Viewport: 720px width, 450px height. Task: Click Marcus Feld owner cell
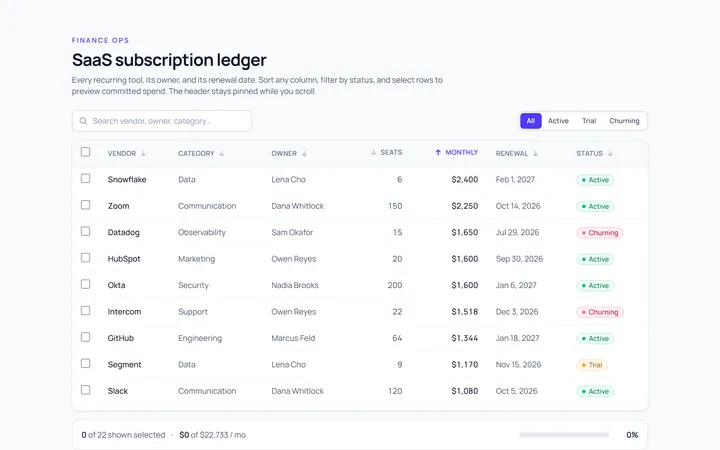click(x=293, y=338)
